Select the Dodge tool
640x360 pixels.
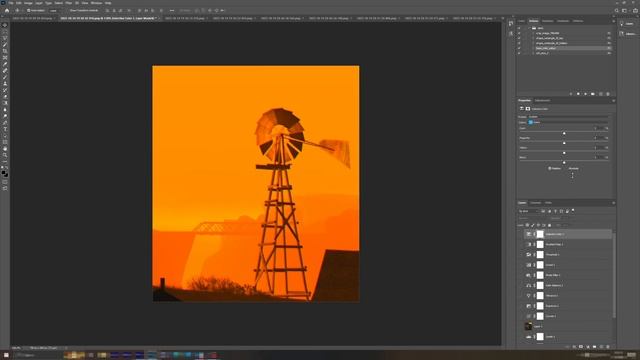click(5, 116)
